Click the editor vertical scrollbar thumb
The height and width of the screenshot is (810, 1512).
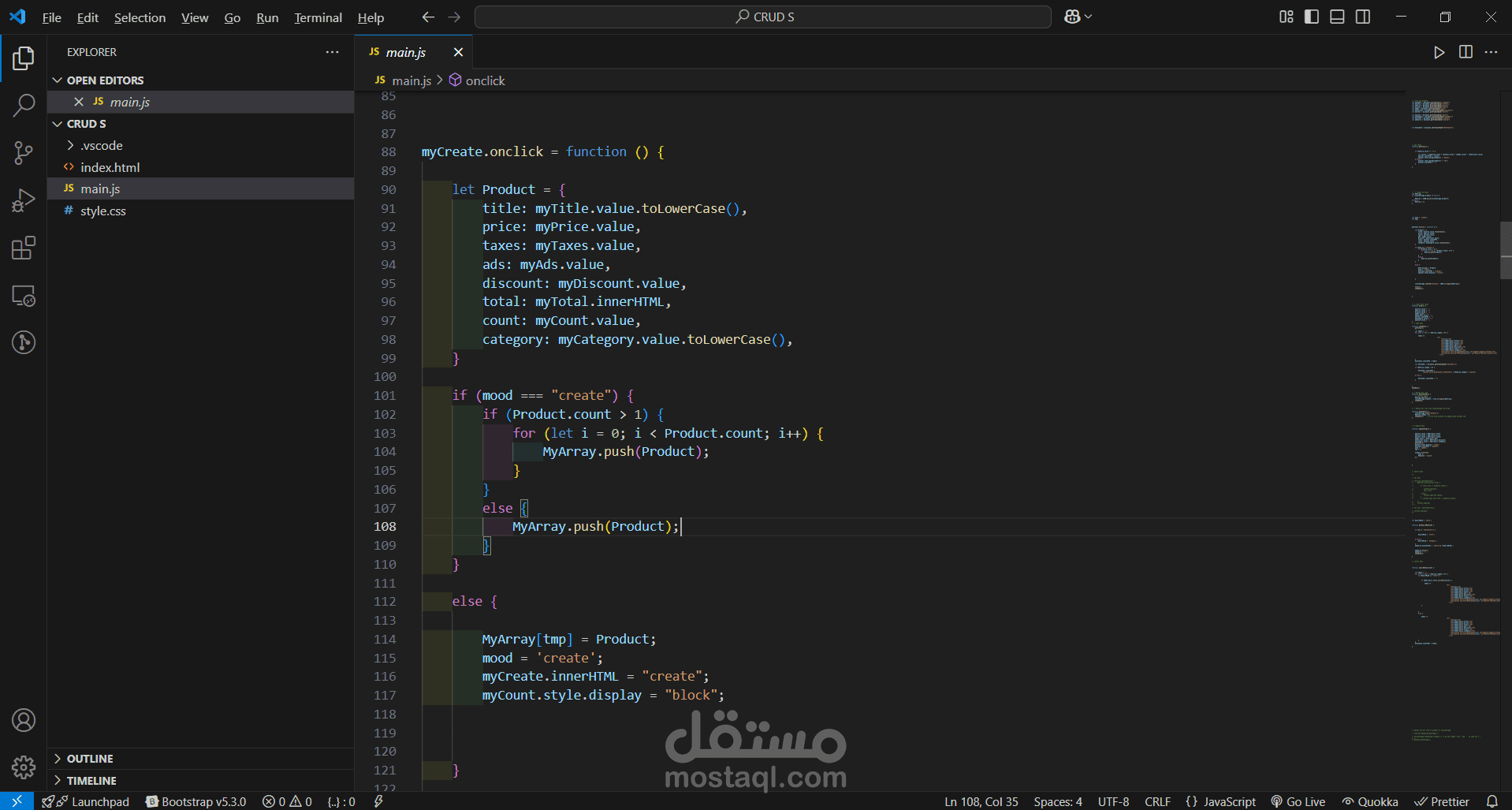pos(1506,251)
